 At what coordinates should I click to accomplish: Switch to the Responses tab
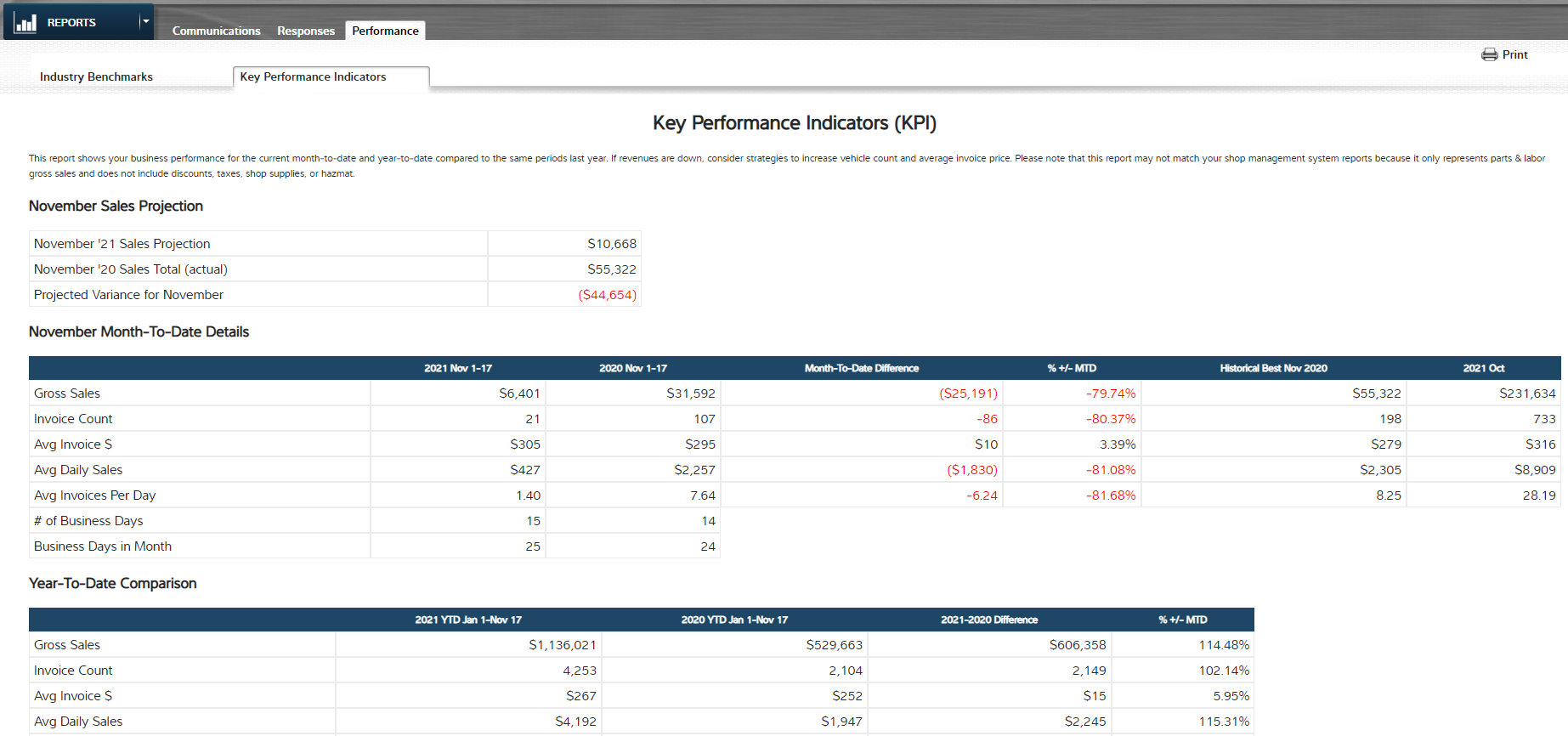[305, 31]
